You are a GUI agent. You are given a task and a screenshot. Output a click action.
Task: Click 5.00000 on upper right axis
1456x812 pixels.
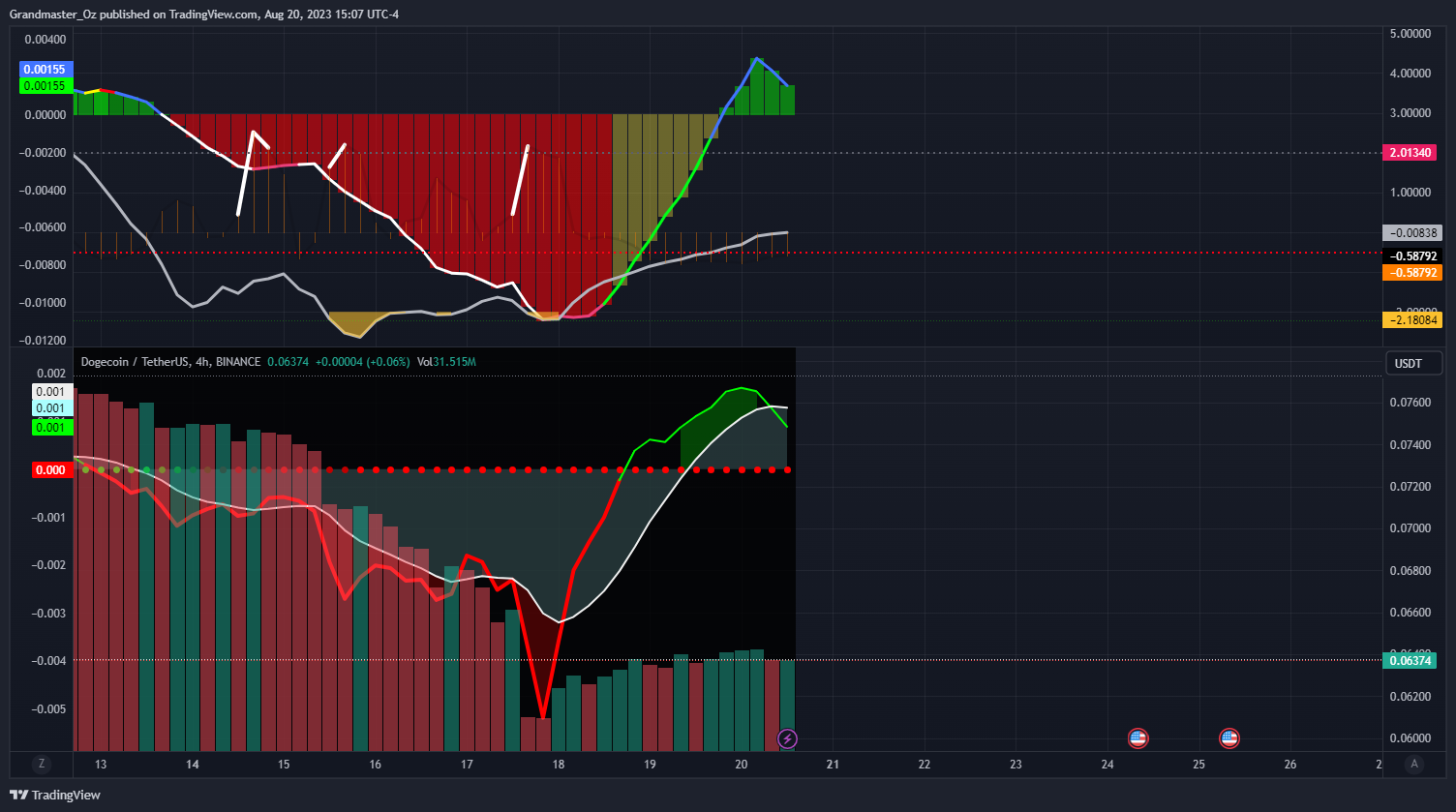(x=1410, y=33)
